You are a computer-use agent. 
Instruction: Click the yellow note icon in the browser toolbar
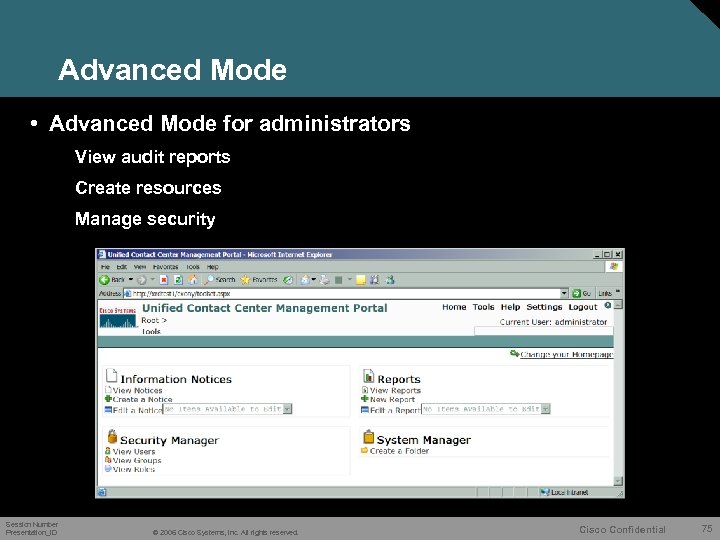pos(361,280)
